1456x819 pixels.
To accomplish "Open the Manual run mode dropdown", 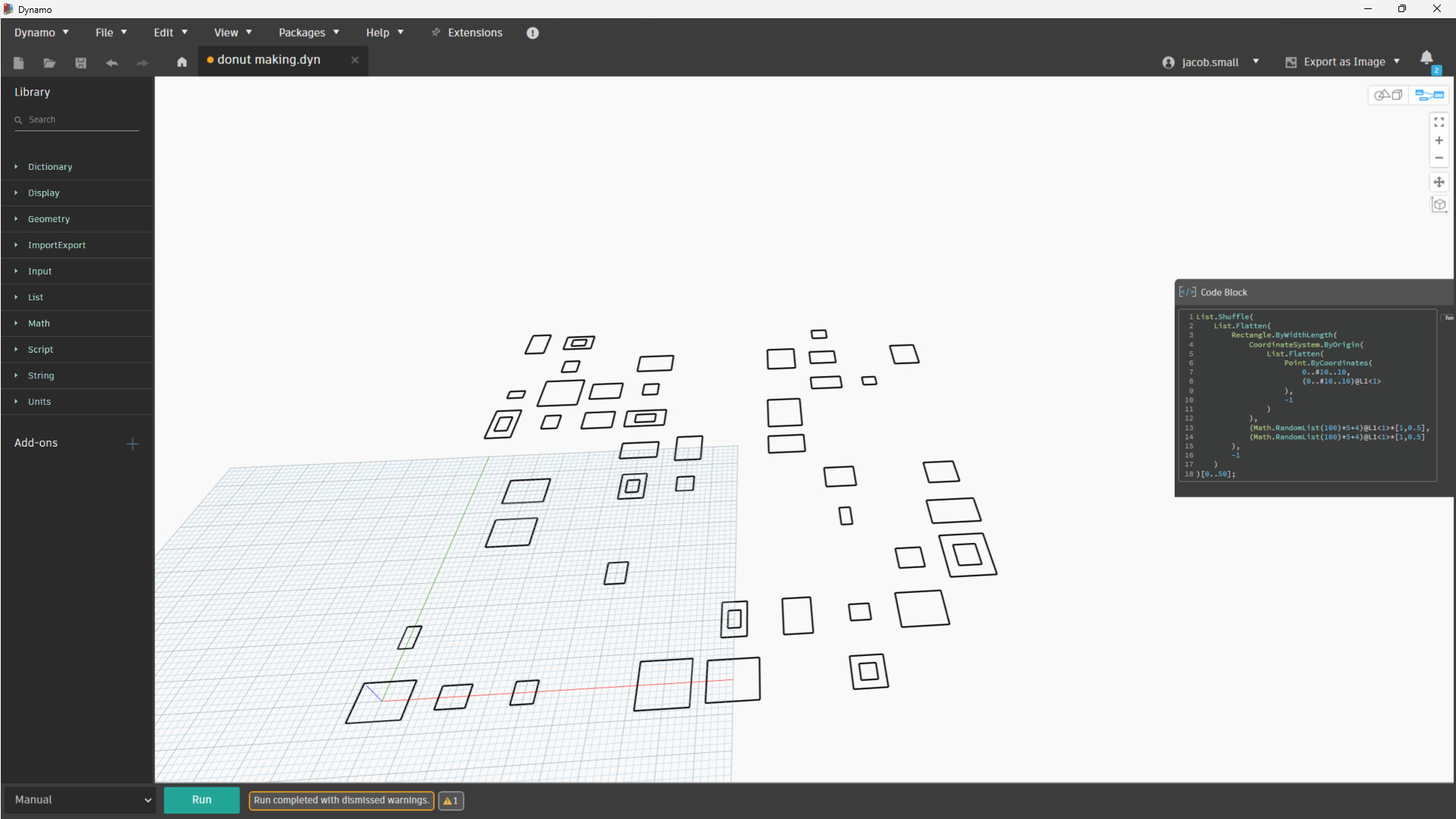I will coord(80,800).
